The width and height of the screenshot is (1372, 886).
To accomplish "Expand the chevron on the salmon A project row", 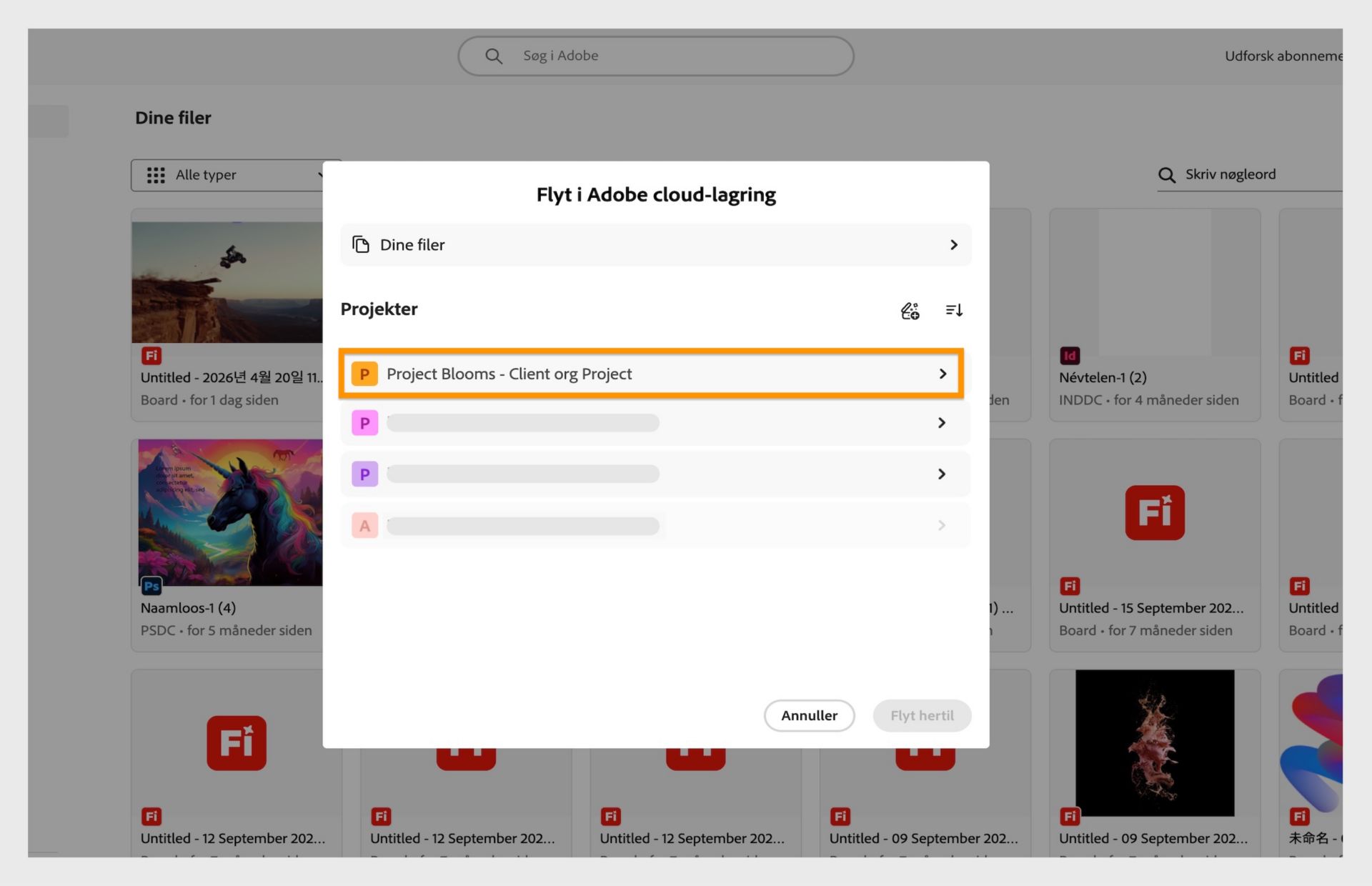I will tap(942, 526).
